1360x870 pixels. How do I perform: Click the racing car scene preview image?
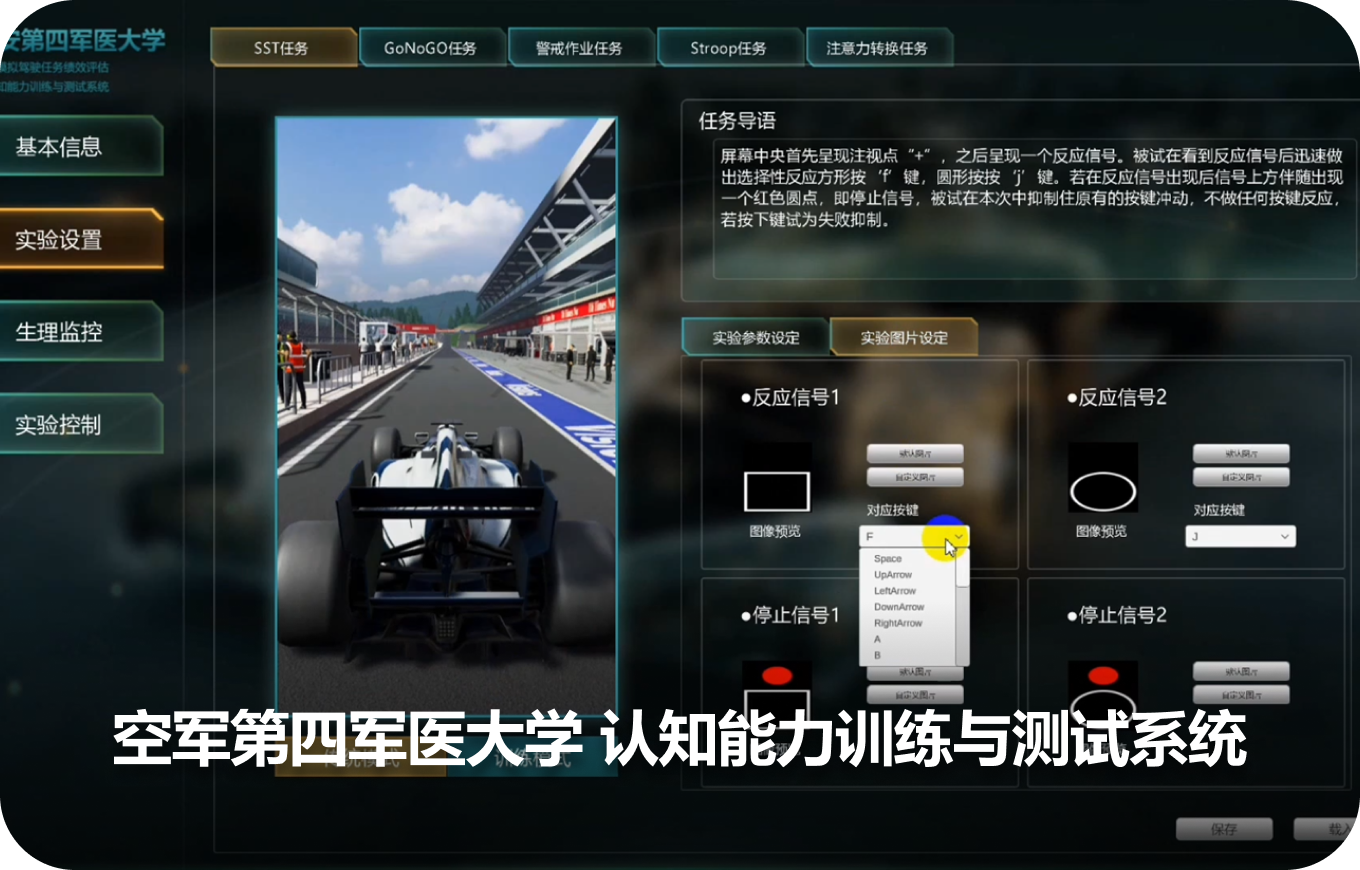446,410
